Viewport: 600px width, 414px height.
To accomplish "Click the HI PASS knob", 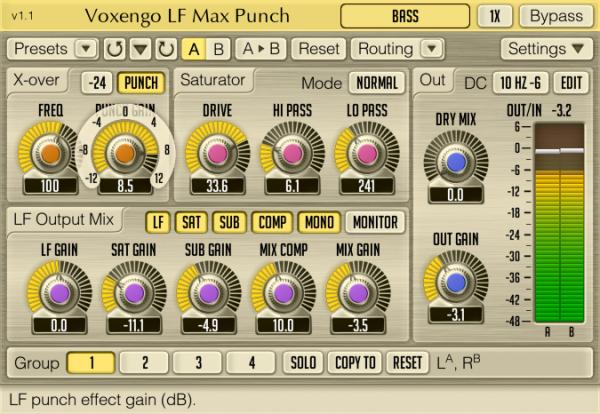I will (x=292, y=153).
